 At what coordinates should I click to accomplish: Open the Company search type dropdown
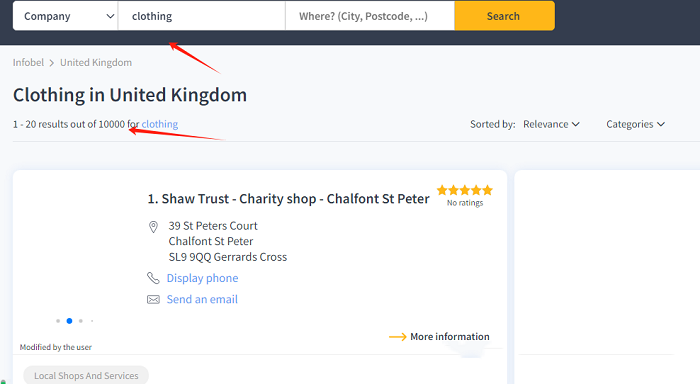click(66, 16)
